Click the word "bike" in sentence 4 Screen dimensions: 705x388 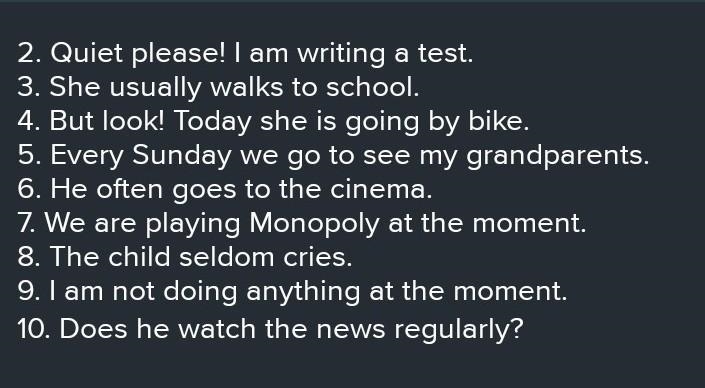pos(495,121)
